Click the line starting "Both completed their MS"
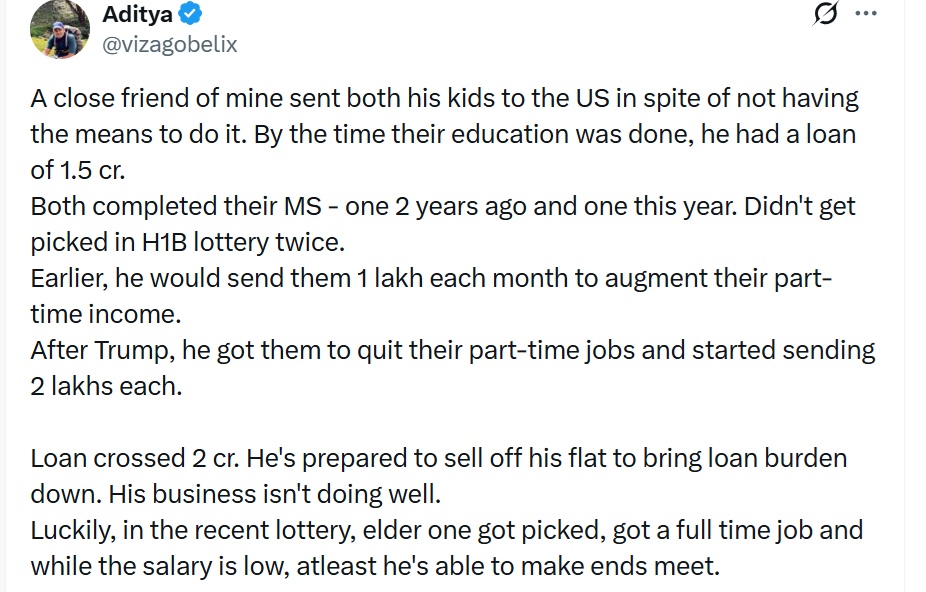Image resolution: width=926 pixels, height=592 pixels. pos(443,207)
